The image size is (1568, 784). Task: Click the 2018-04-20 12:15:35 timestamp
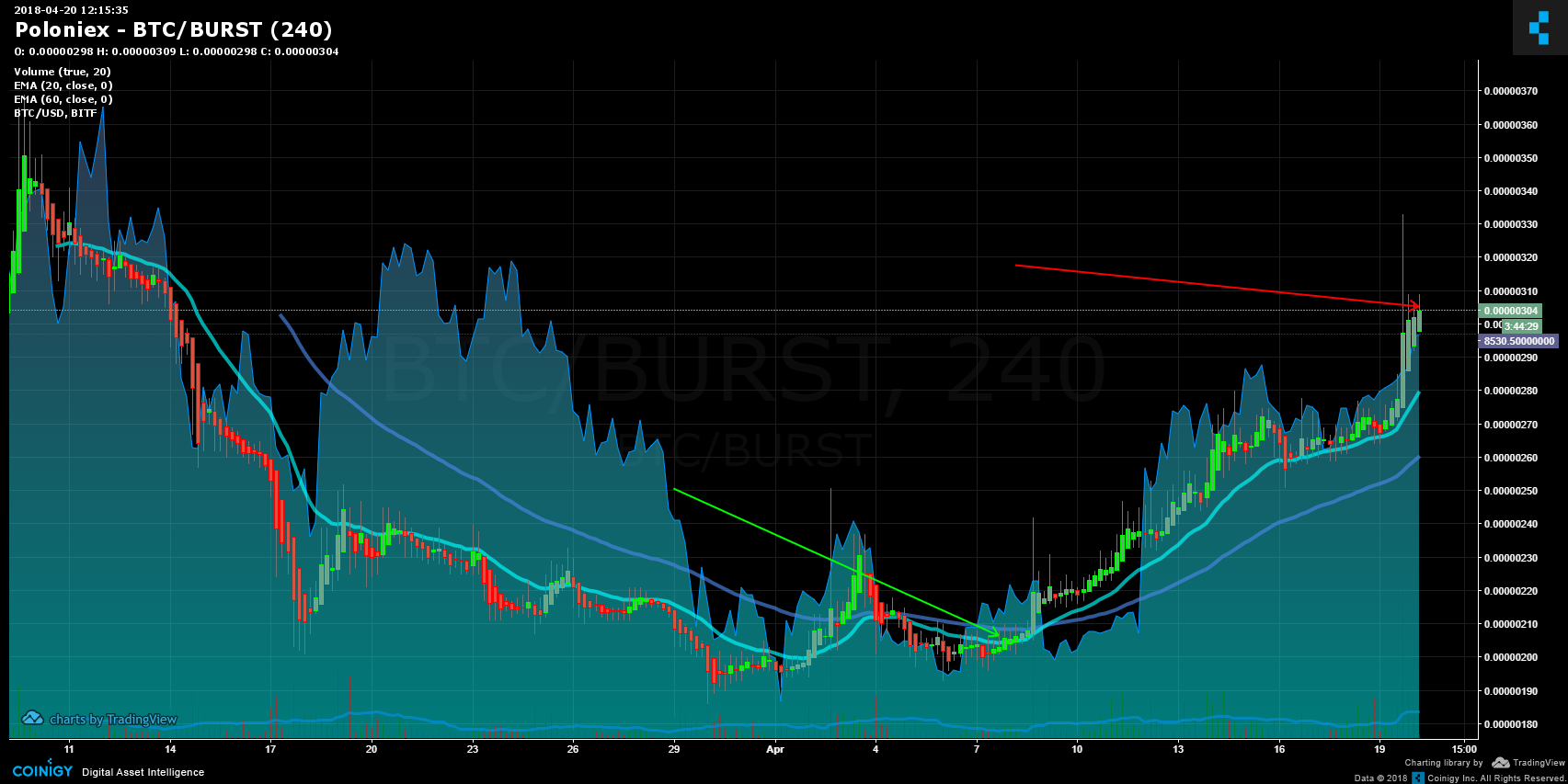[x=71, y=10]
